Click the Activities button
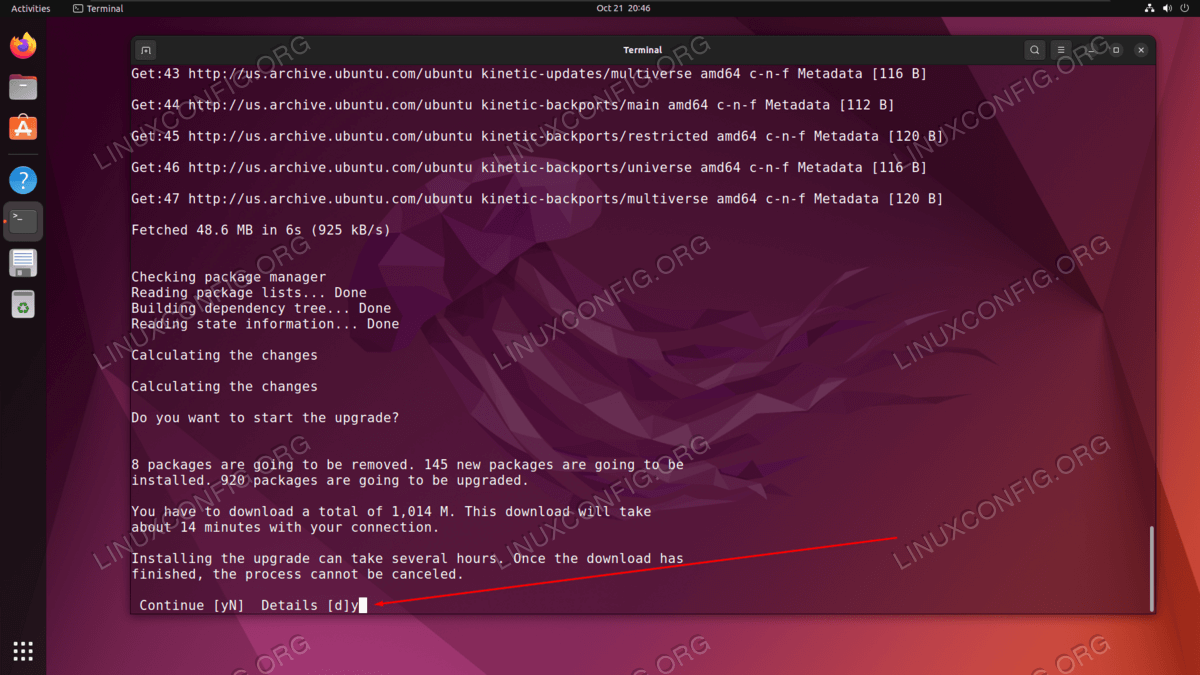Image resolution: width=1200 pixels, height=675 pixels. (x=31, y=8)
